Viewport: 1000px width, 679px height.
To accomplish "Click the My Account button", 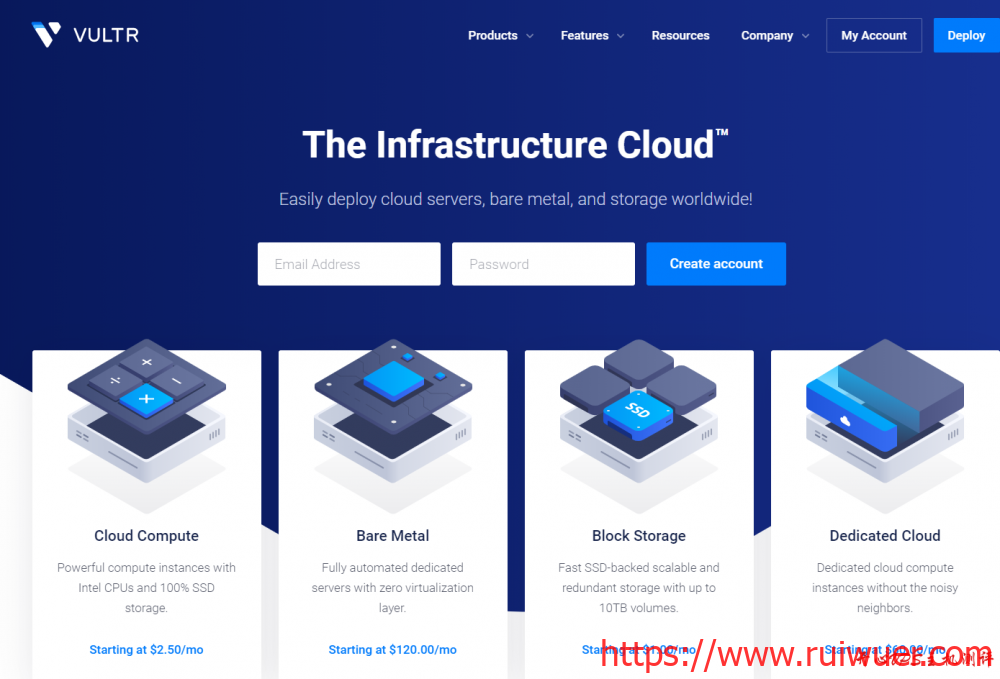I will click(874, 35).
